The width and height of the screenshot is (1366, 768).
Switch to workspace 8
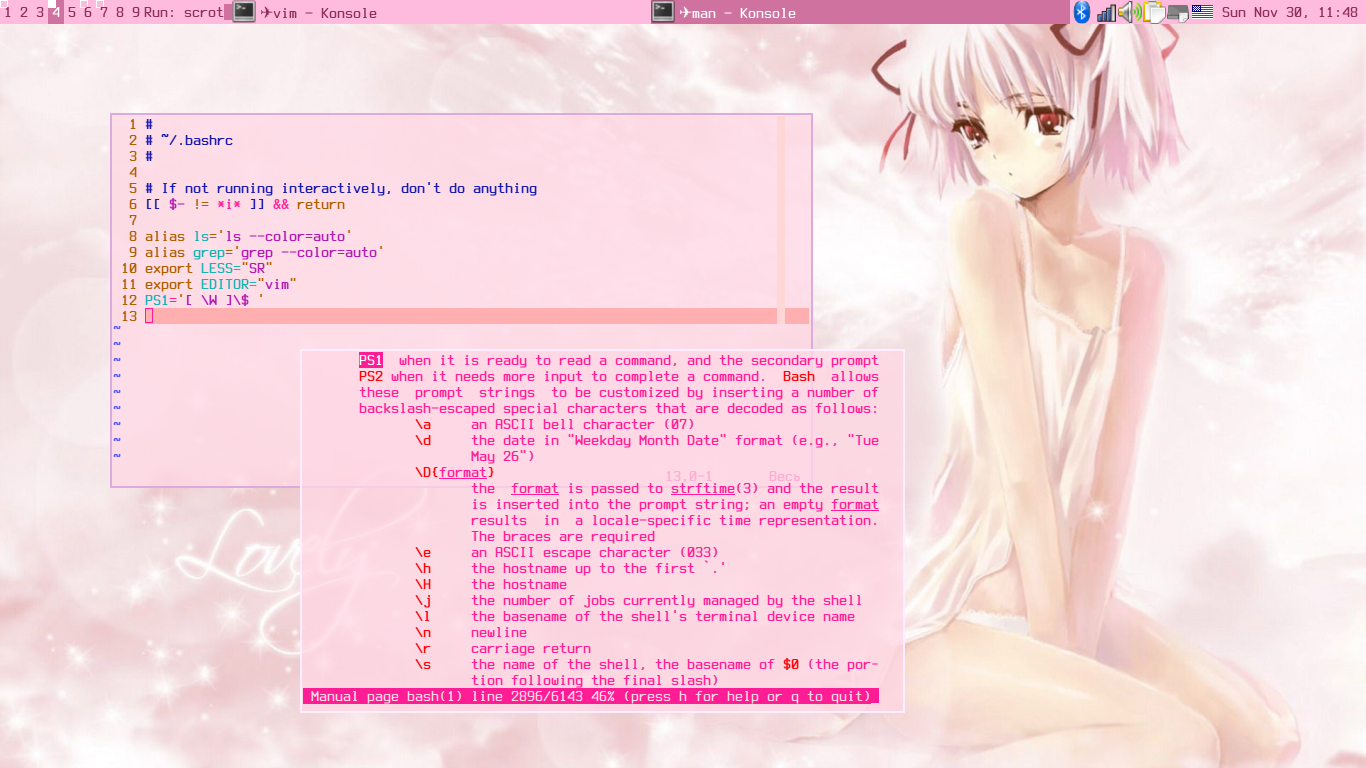(120, 13)
